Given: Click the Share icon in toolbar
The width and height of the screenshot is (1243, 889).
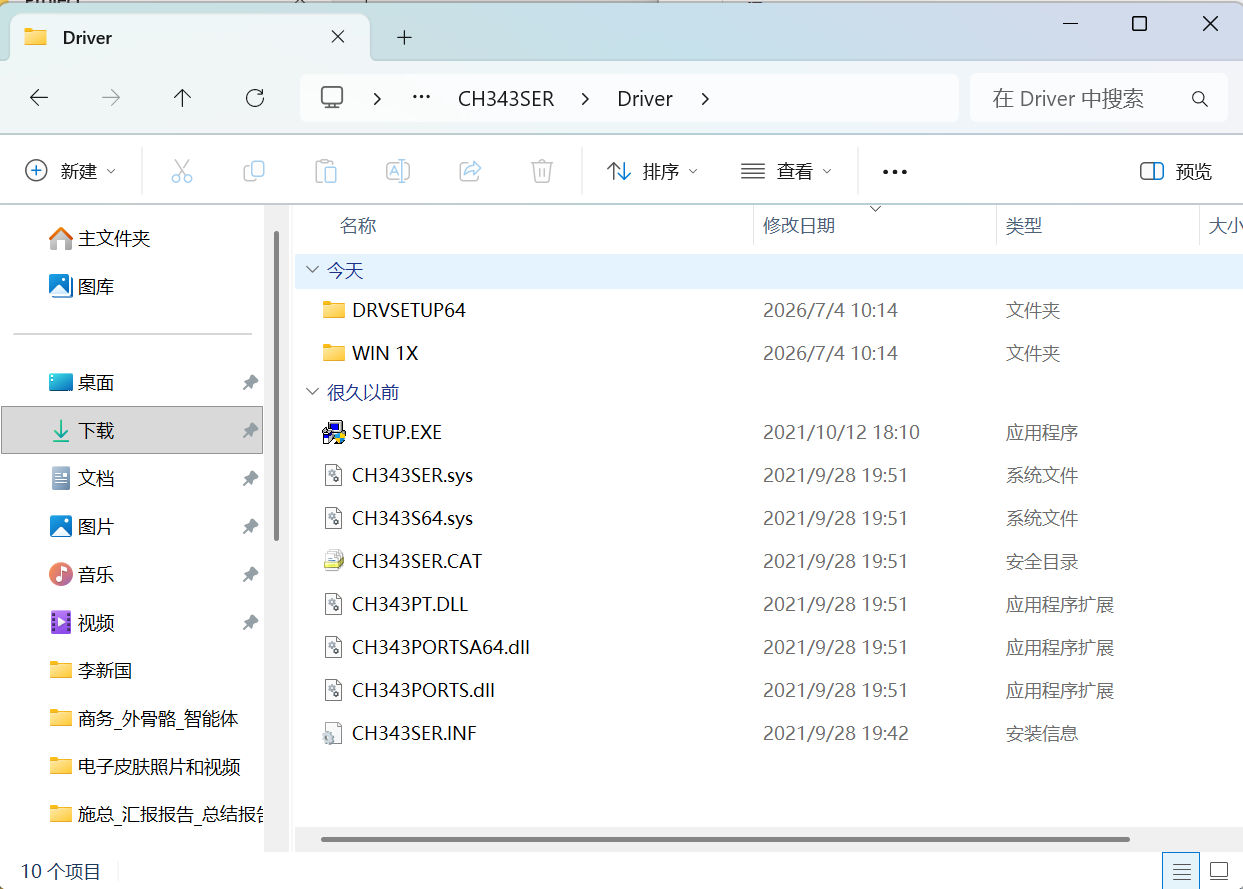Looking at the screenshot, I should click(470, 171).
